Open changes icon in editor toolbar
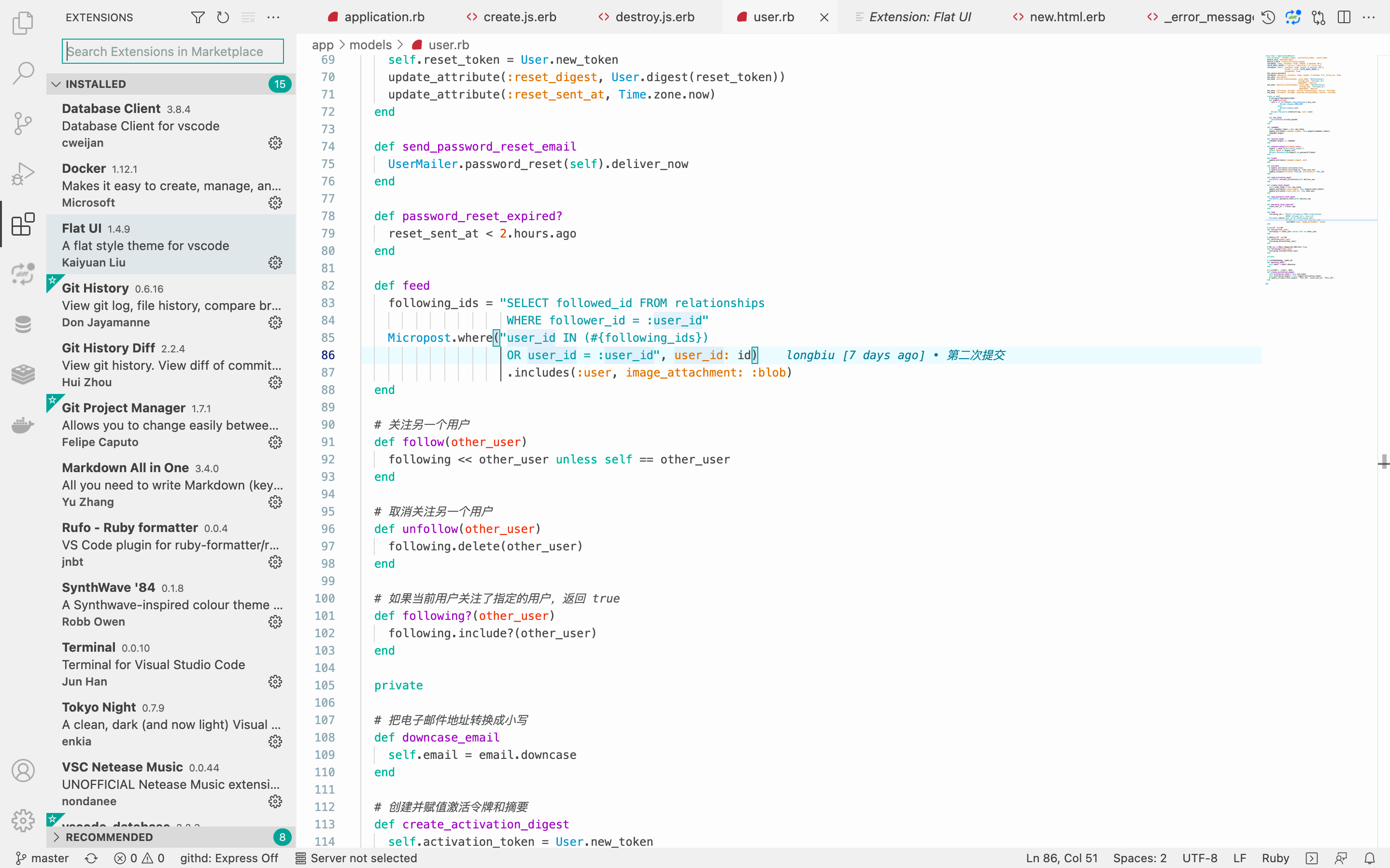 coord(1318,17)
